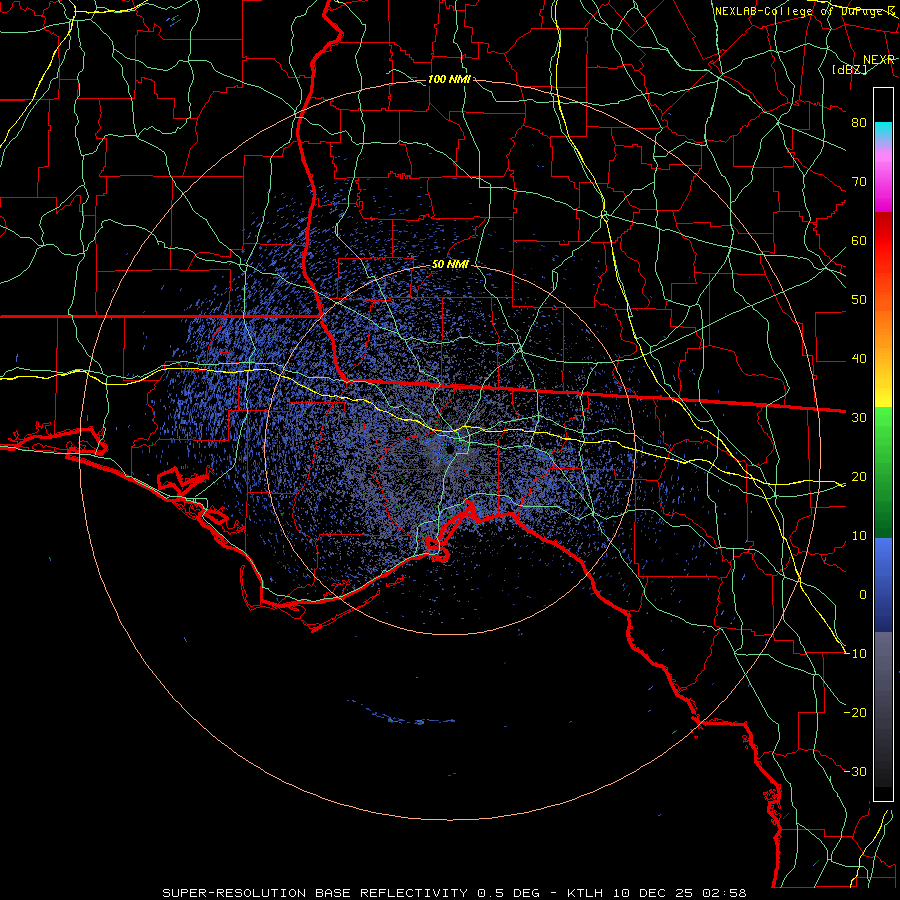Viewport: 900px width, 900px height.
Task: Click the 100 NMI range ring label
Action: click(449, 79)
